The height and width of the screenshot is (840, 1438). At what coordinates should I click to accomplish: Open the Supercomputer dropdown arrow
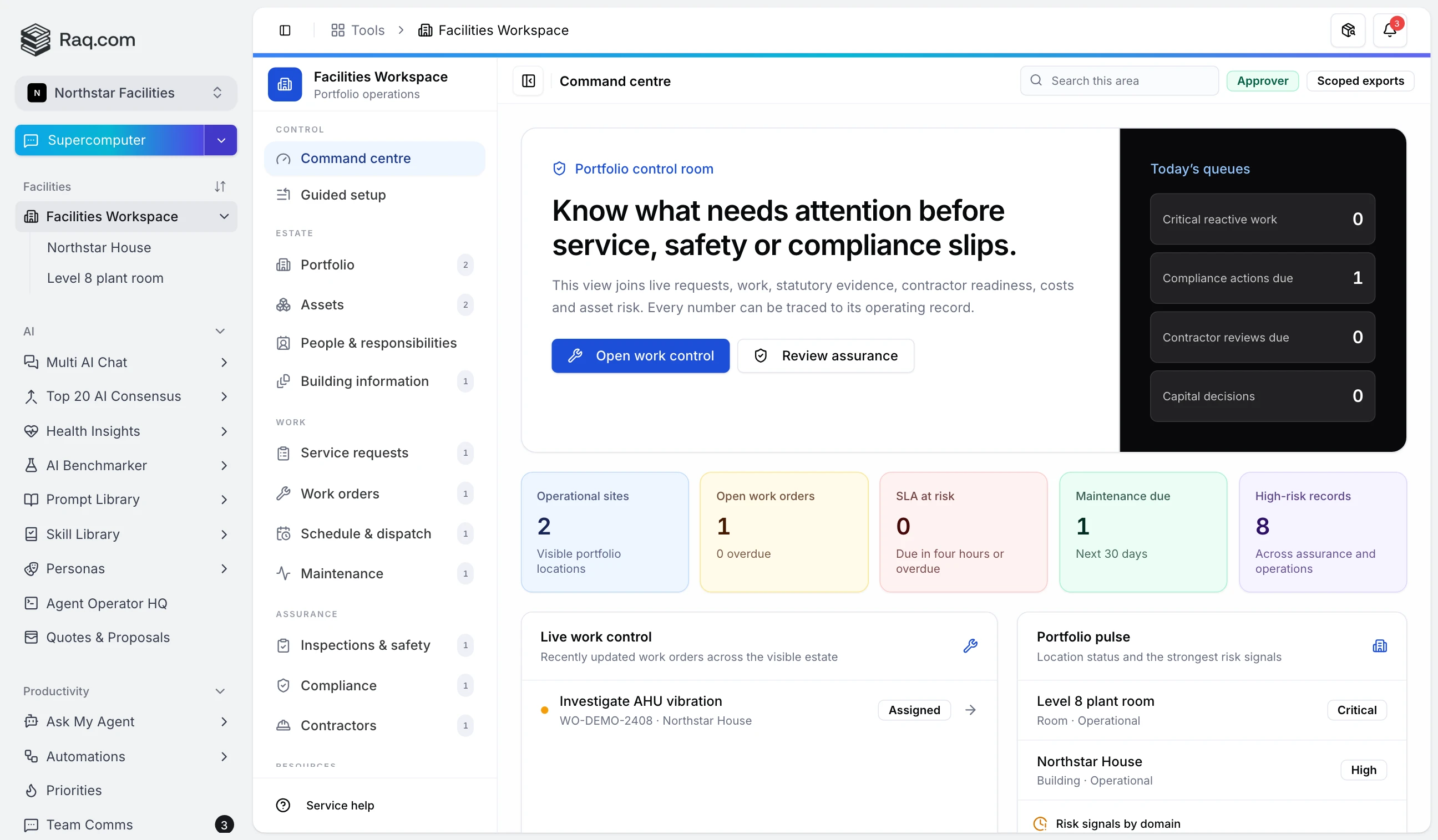coord(221,140)
